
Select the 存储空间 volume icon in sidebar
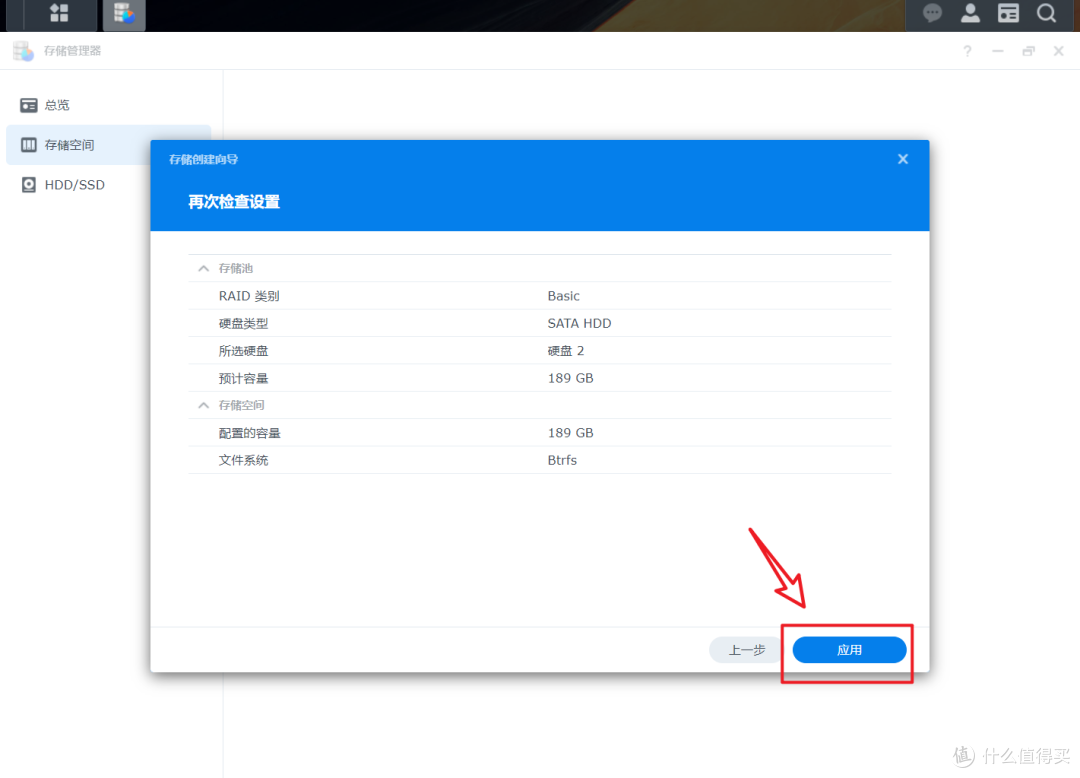pyautogui.click(x=29, y=144)
